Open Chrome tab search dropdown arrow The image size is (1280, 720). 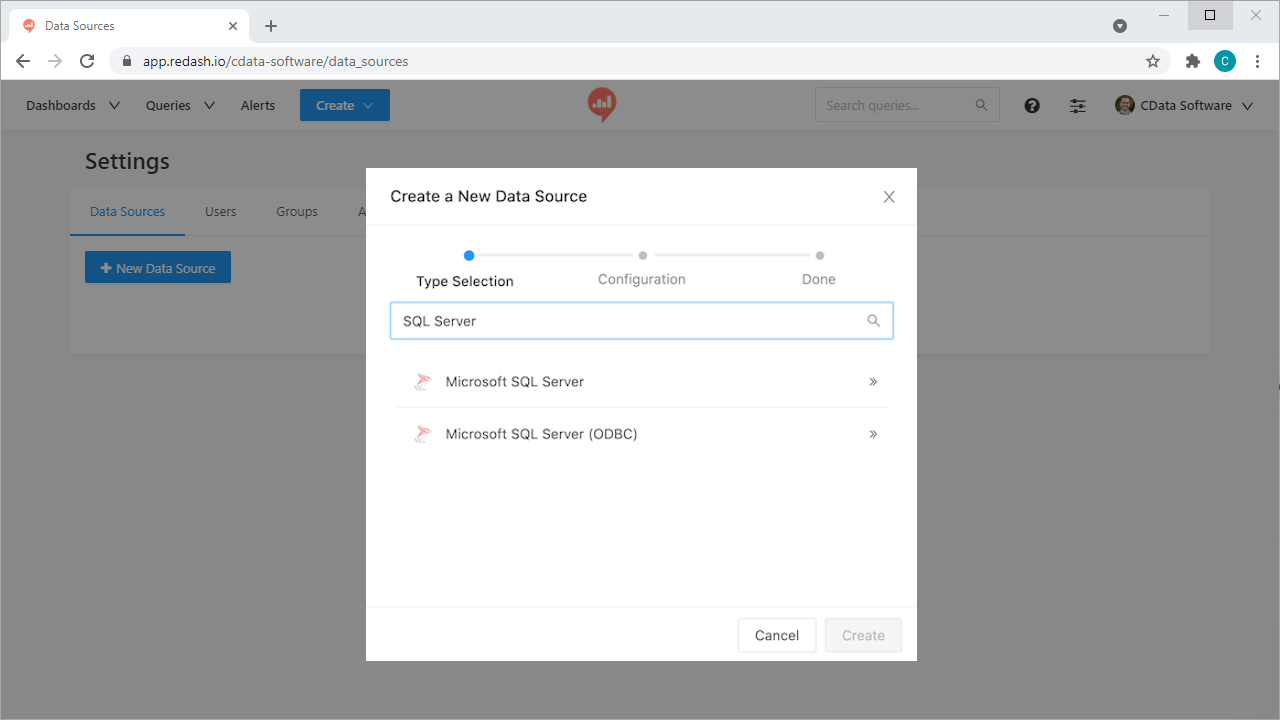(1120, 26)
